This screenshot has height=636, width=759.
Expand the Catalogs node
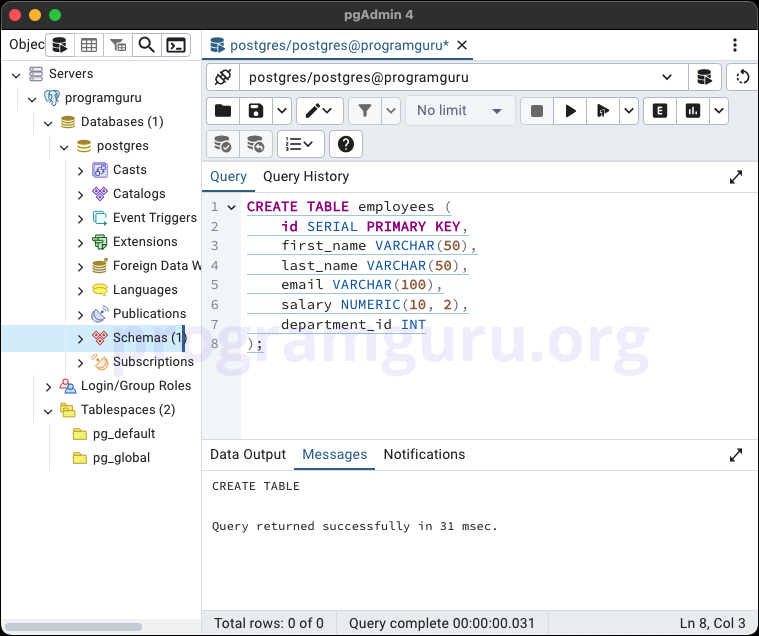[x=80, y=195]
